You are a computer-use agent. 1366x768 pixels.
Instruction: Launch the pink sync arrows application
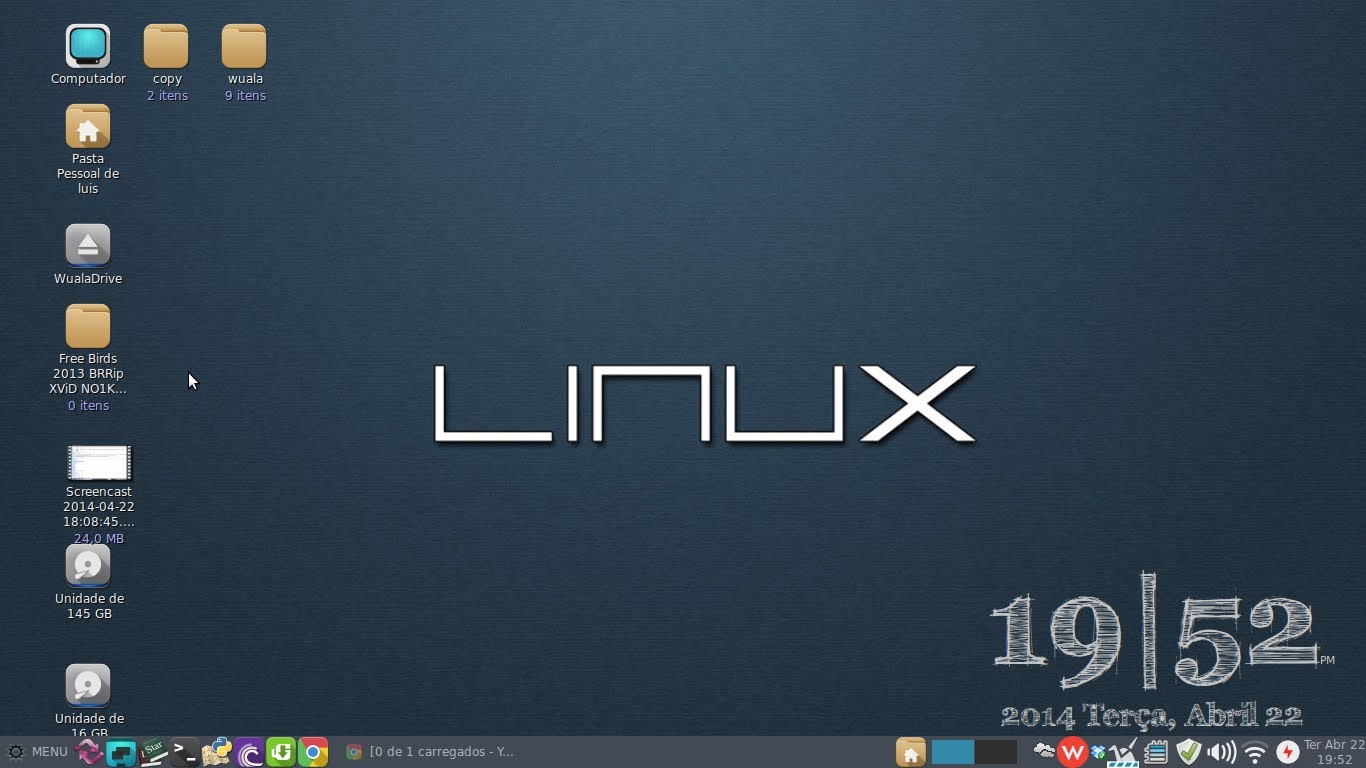pyautogui.click(x=90, y=752)
